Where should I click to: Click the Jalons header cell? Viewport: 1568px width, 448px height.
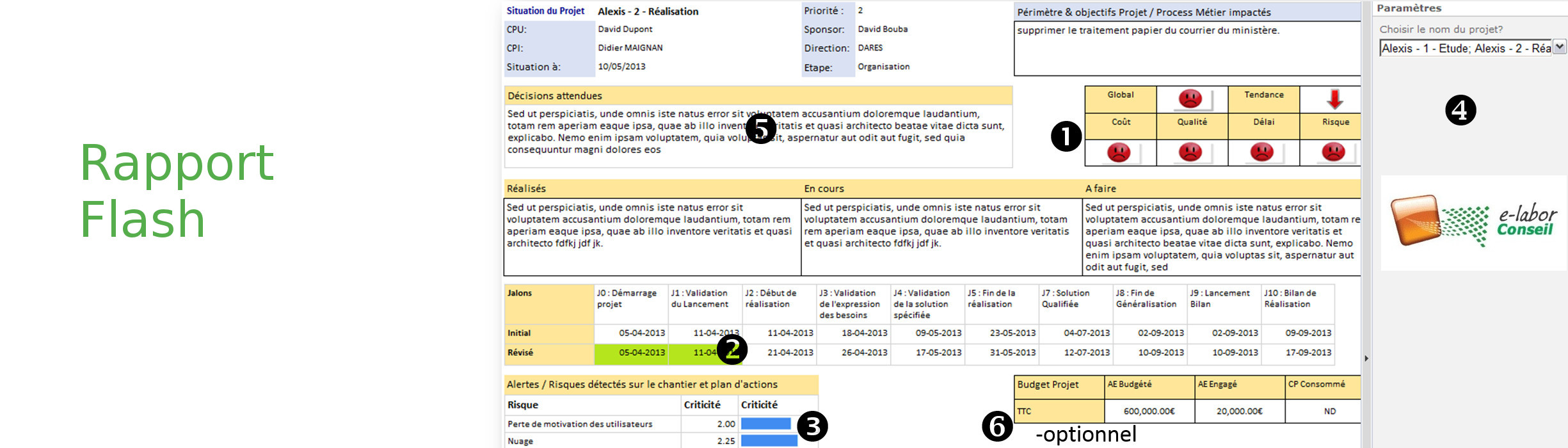(x=549, y=304)
